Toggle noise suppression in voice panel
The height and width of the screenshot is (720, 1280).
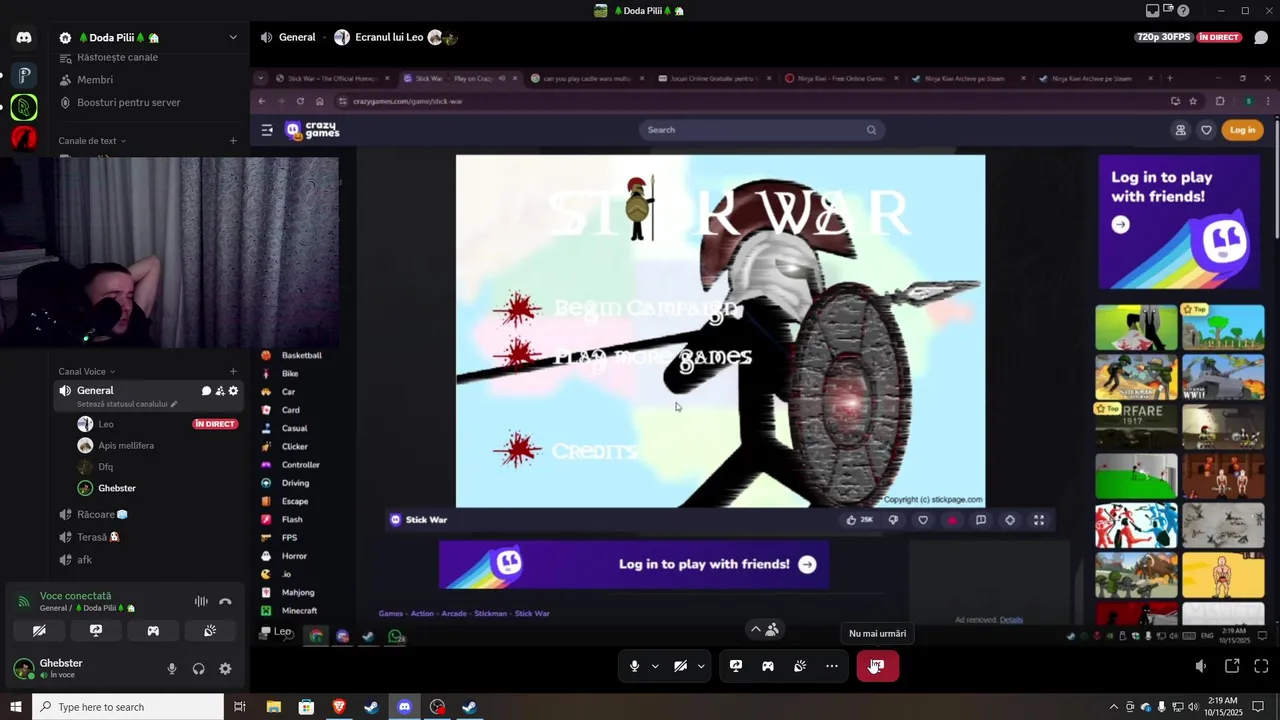pyautogui.click(x=201, y=601)
